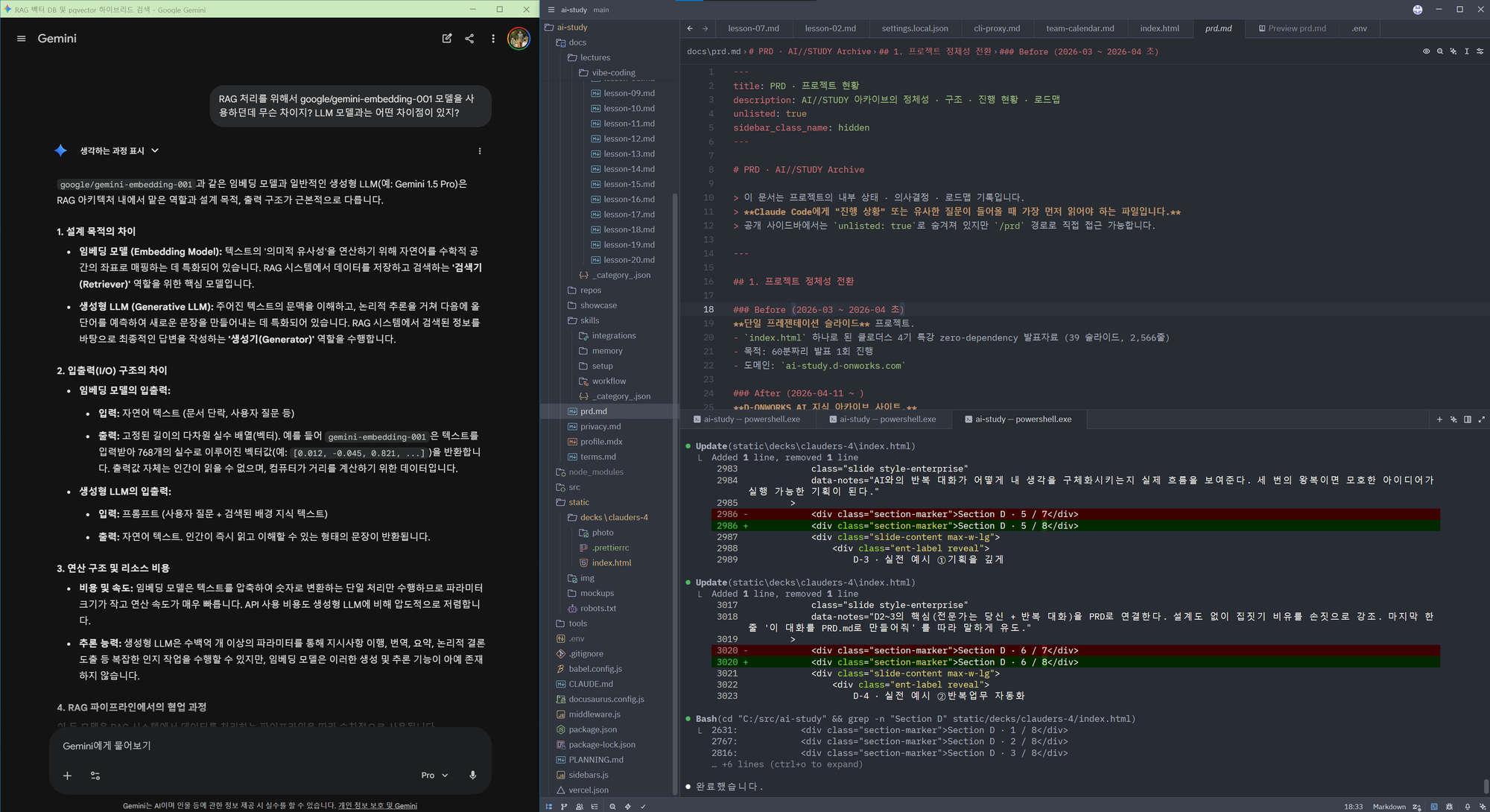Screen dimensions: 1490x812
Task: Open package.json in the file tree
Action: [592, 729]
